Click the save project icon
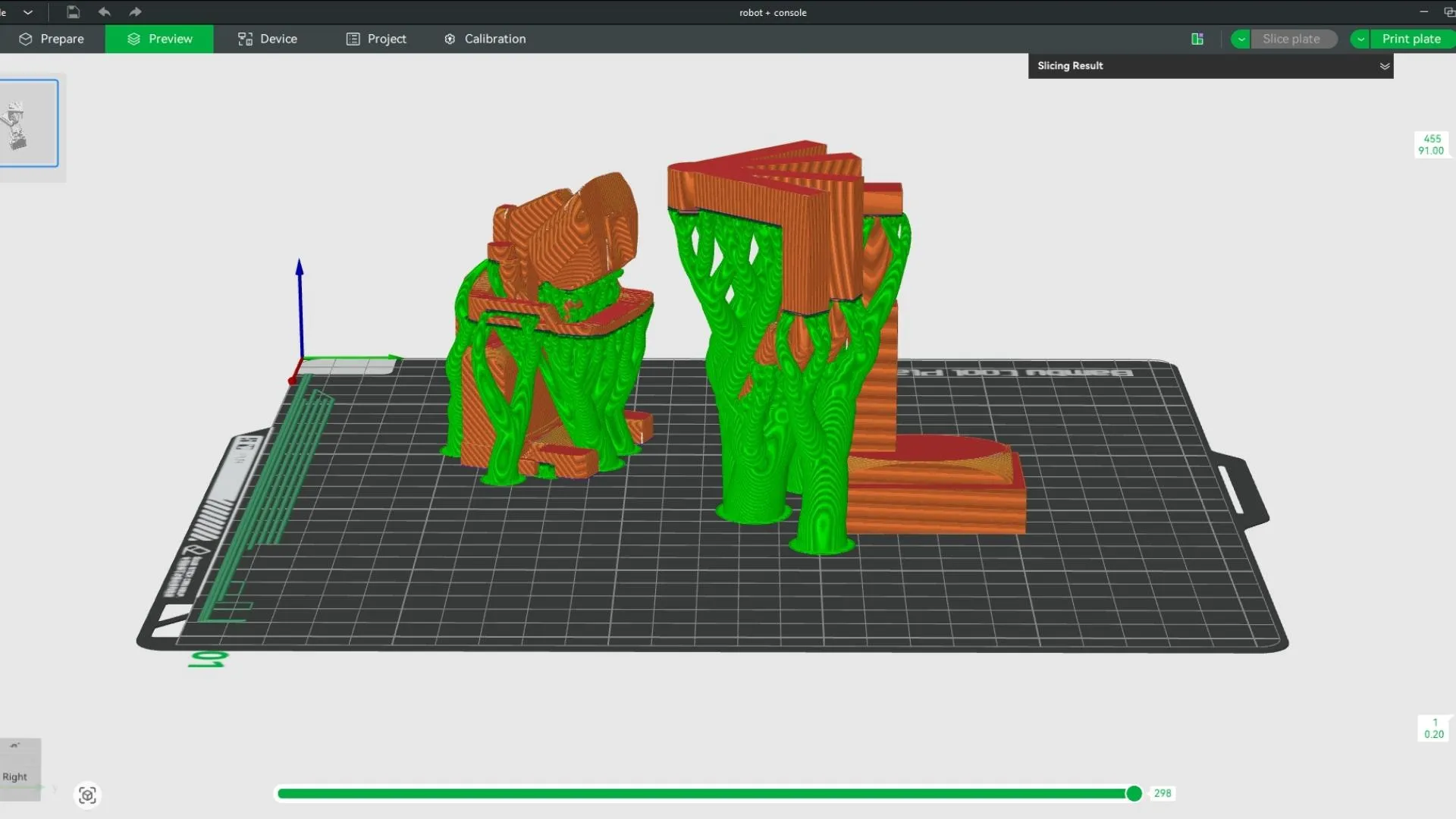1456x819 pixels. click(x=73, y=12)
